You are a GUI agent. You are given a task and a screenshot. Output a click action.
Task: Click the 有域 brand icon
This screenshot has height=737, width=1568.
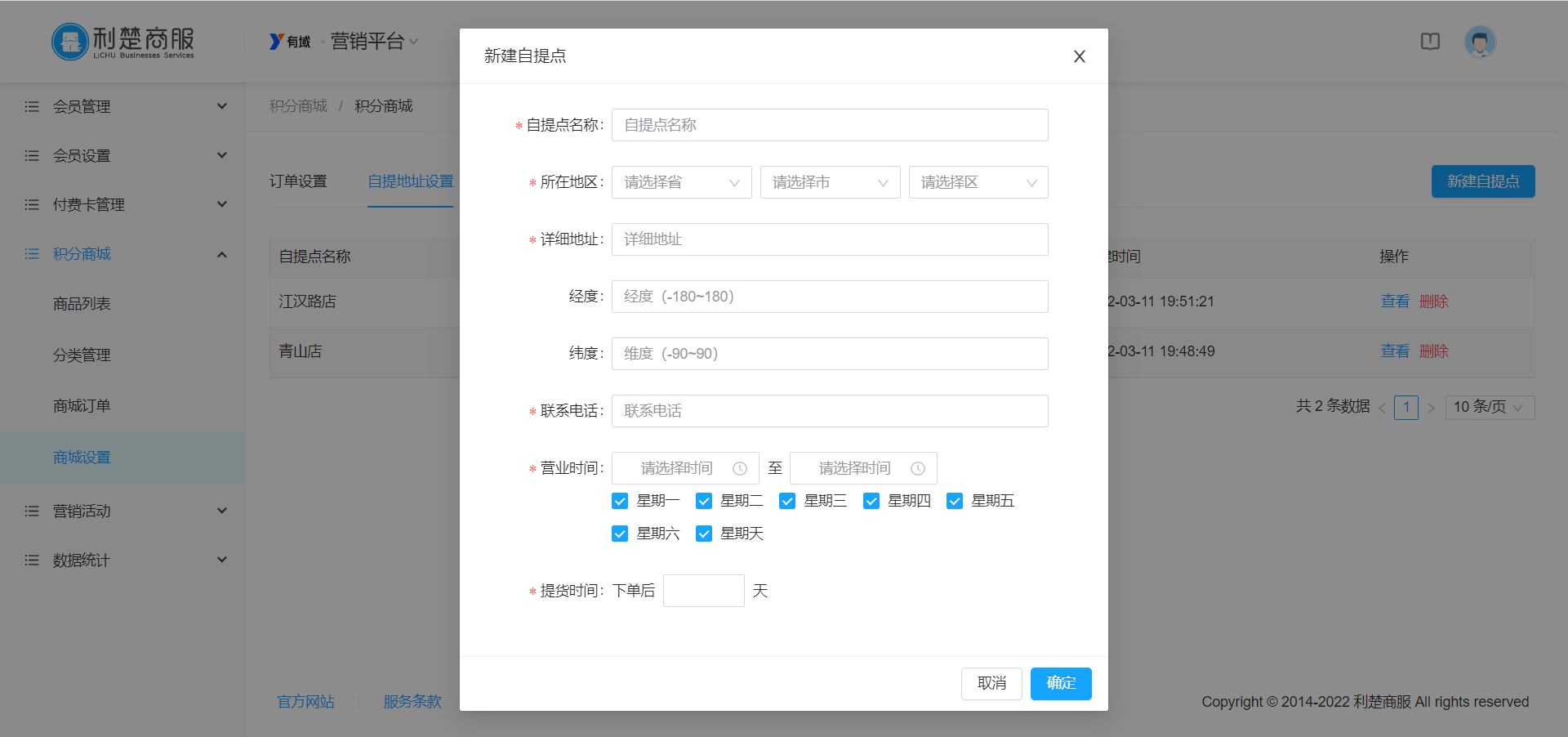[x=290, y=41]
